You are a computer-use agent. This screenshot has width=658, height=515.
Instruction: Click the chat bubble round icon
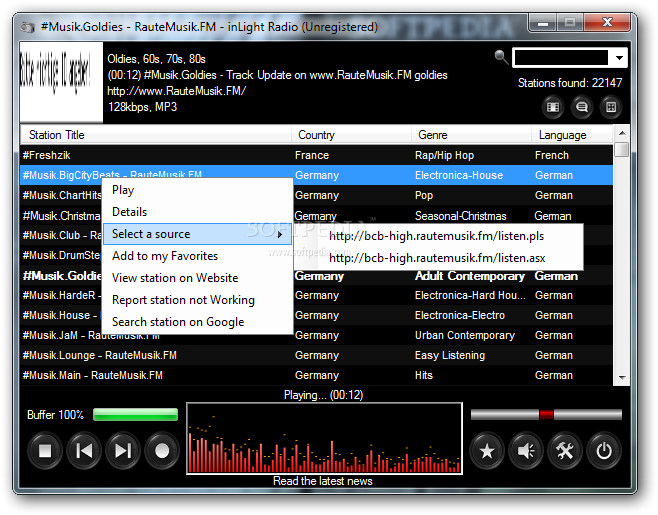[582, 107]
